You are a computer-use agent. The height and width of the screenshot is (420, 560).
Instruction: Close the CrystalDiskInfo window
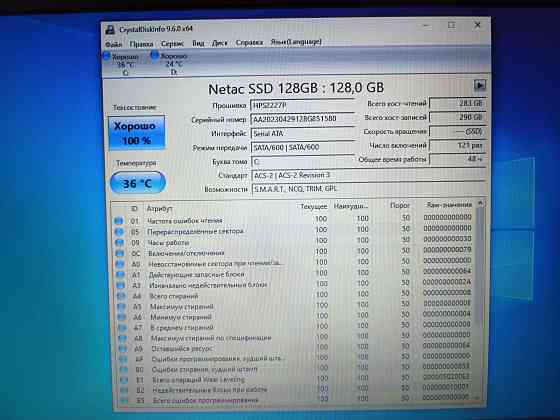[478, 25]
